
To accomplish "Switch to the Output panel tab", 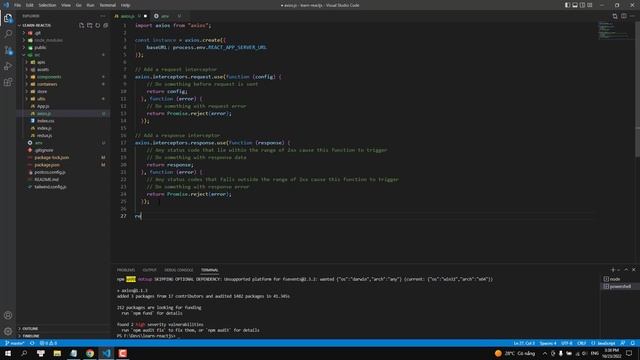I will [149, 270].
